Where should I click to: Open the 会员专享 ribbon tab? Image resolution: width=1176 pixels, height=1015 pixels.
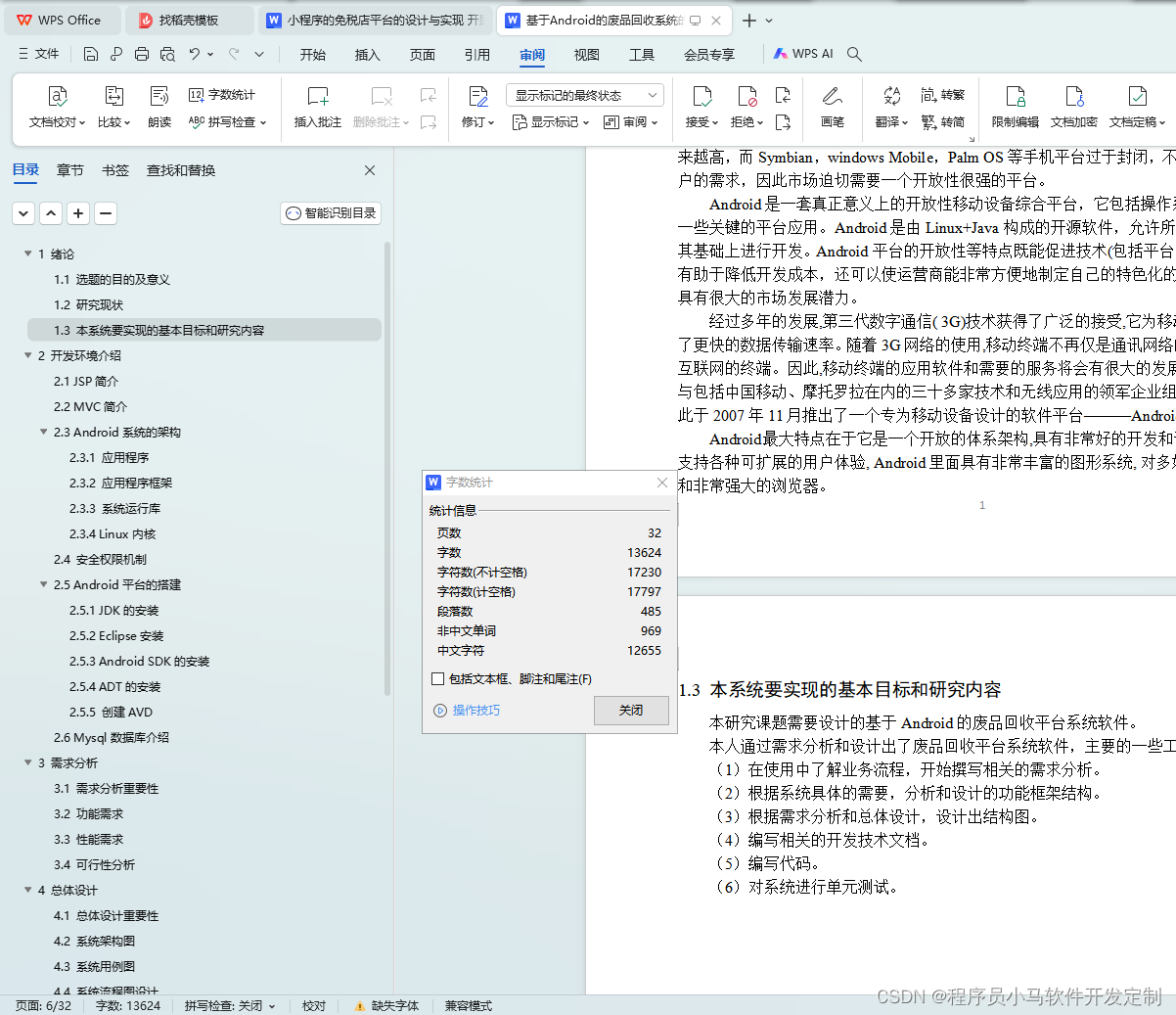click(x=709, y=54)
